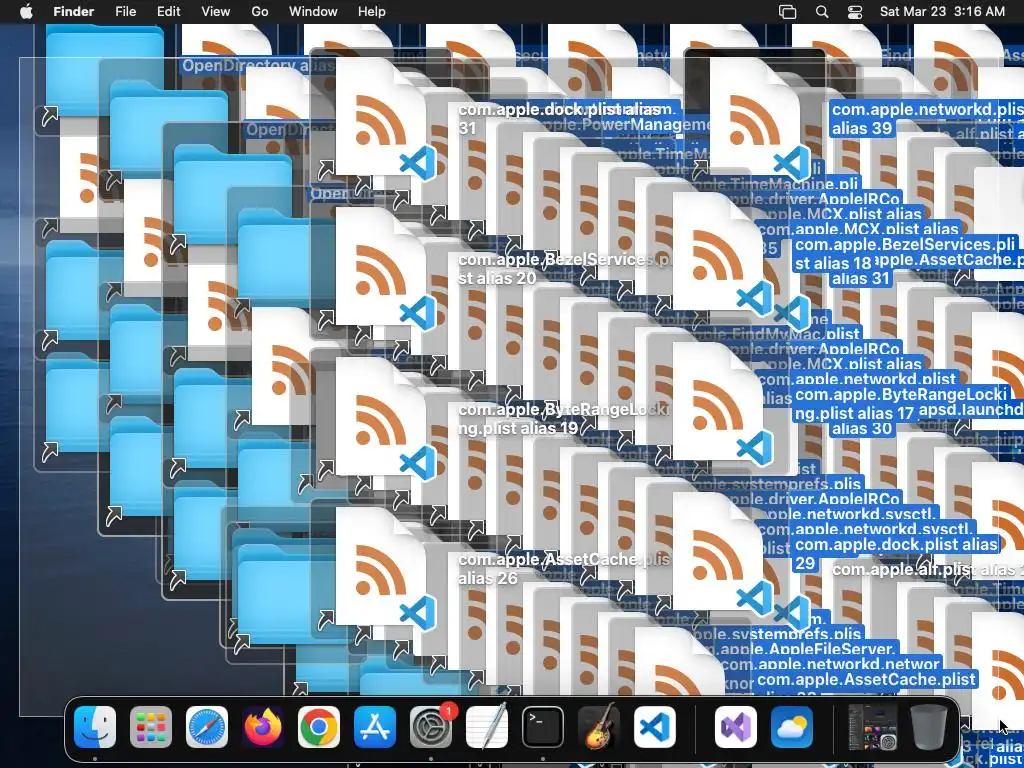Select the com.apple.dock.plist alias 31 label
The image size is (1024, 768).
[x=559, y=119]
